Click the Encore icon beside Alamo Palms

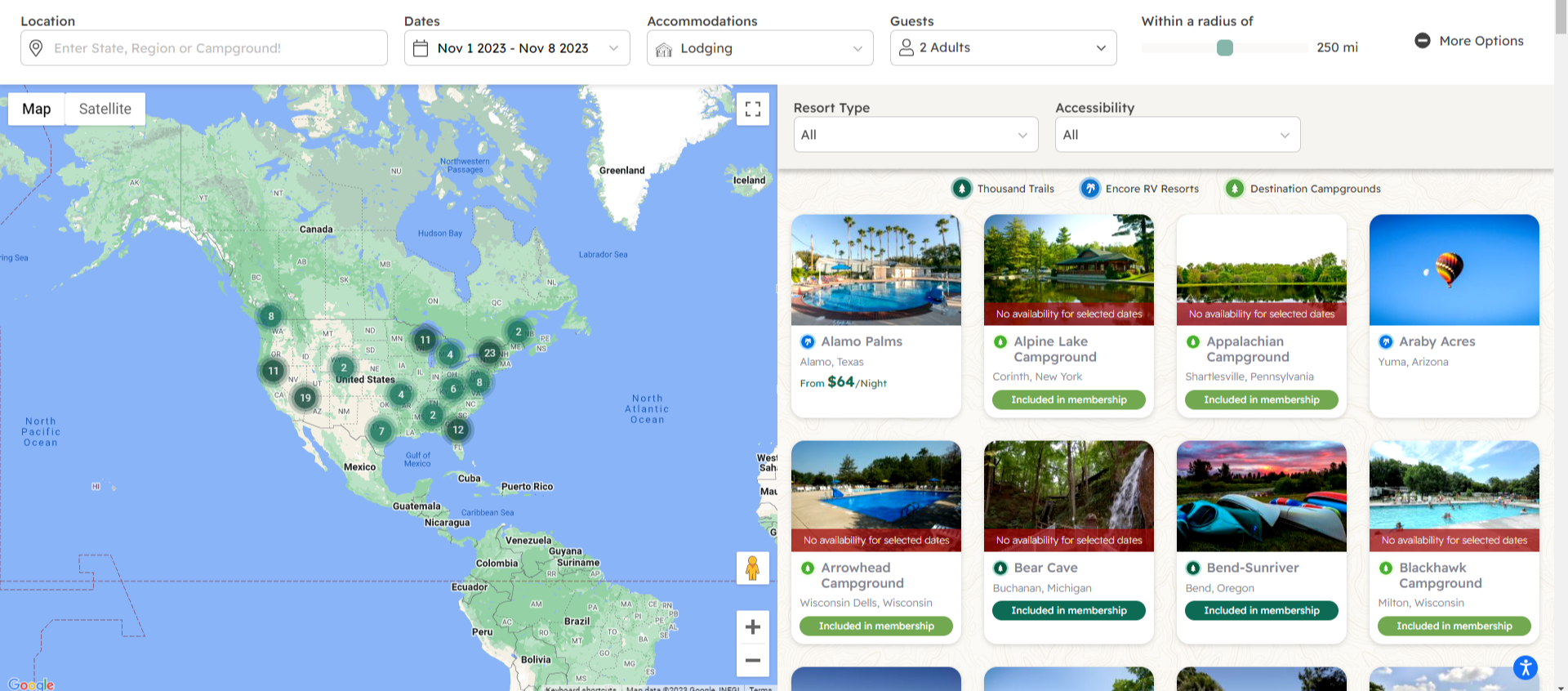point(808,341)
